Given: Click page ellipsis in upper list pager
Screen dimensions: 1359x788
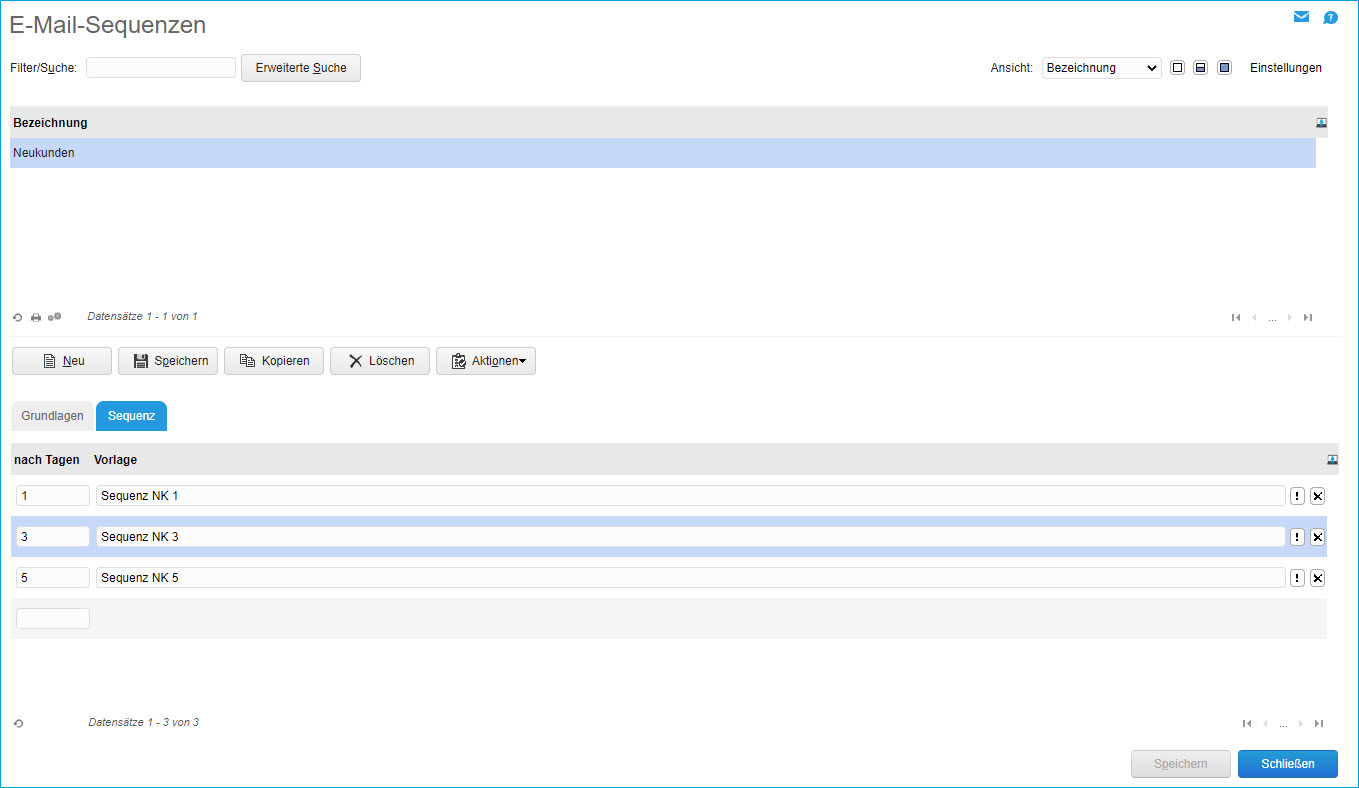Looking at the screenshot, I should (x=1272, y=318).
